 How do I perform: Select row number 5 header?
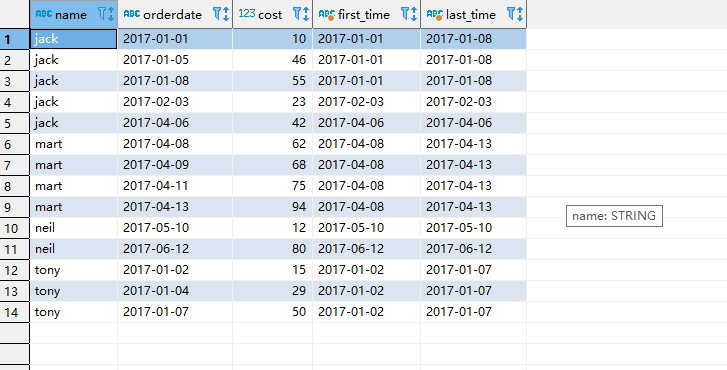tap(15, 123)
